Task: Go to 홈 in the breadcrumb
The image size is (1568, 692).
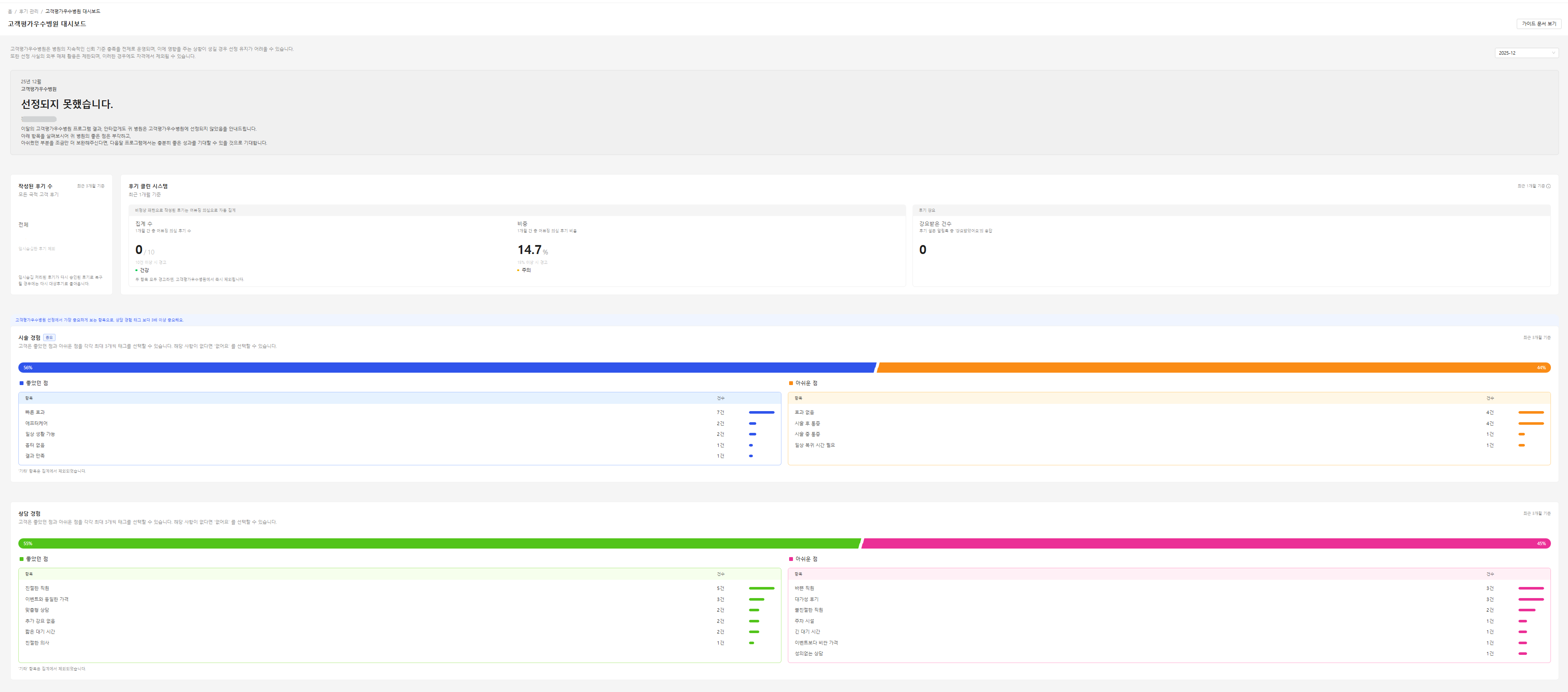Action: [x=10, y=12]
